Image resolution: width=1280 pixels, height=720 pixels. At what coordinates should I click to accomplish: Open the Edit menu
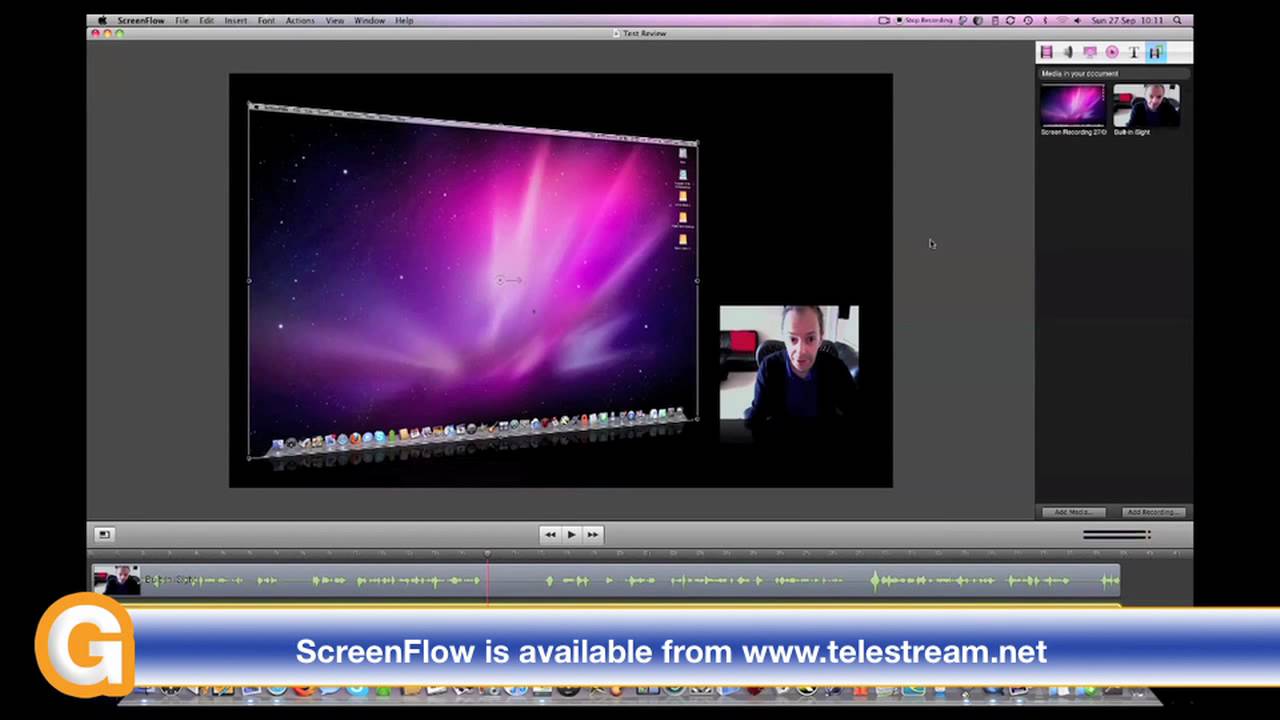click(206, 20)
